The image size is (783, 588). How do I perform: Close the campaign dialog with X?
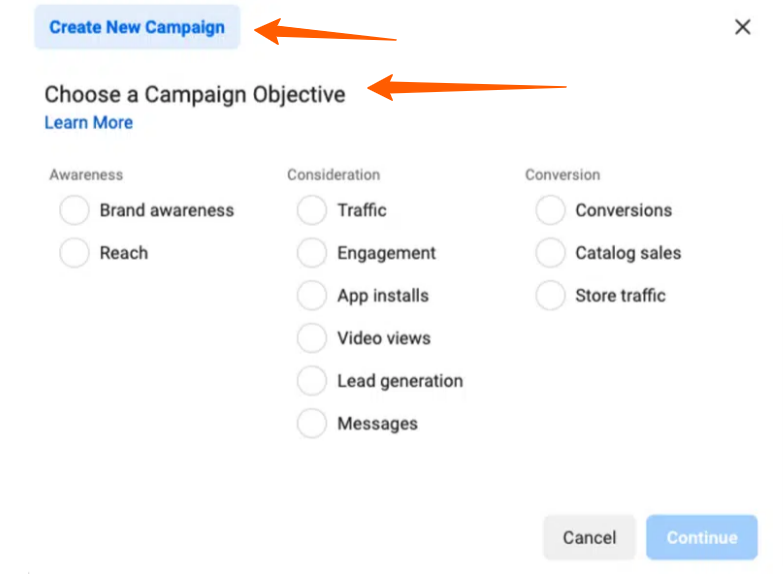tap(742, 27)
